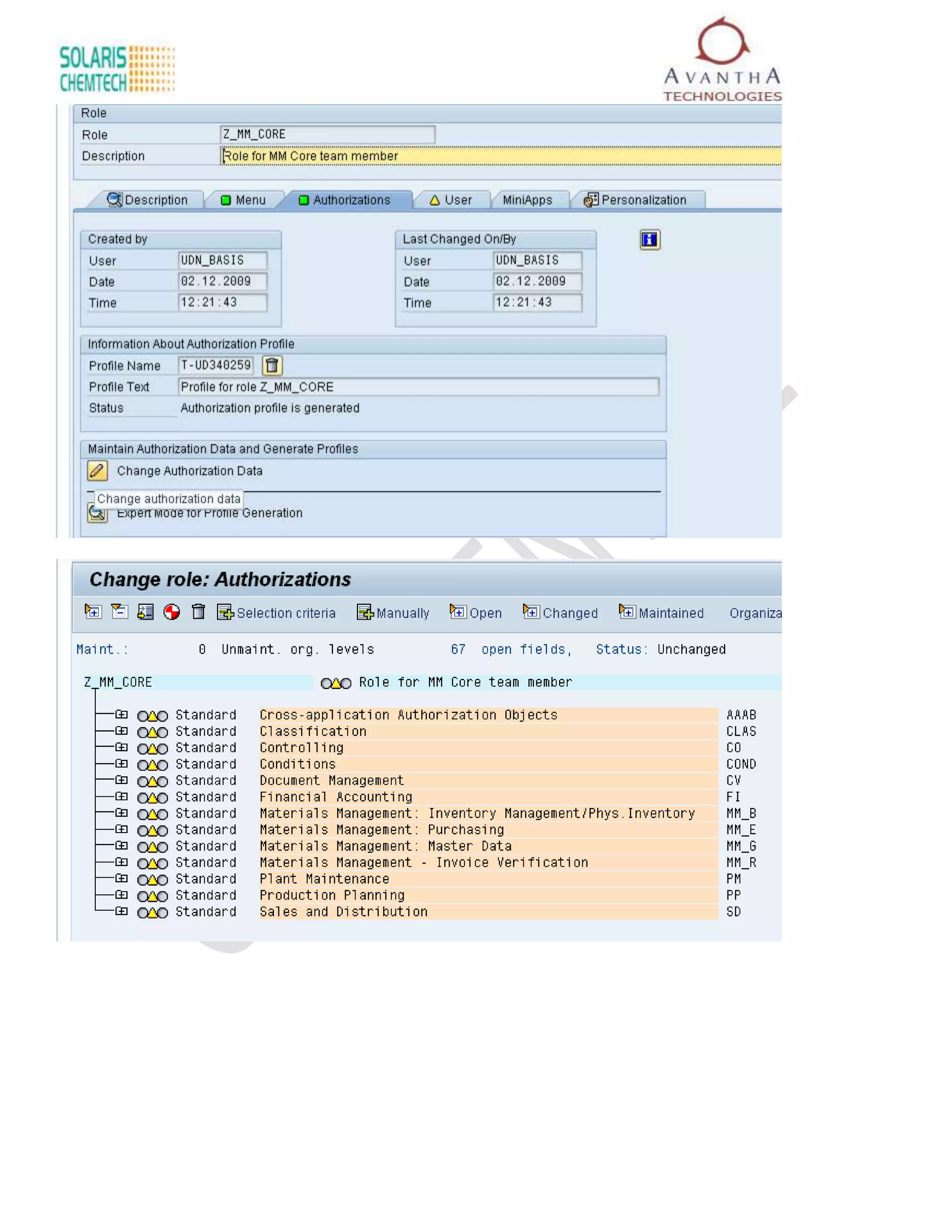952x1232 pixels.
Task: Expand the Financial Accounting tree node
Action: tap(121, 796)
